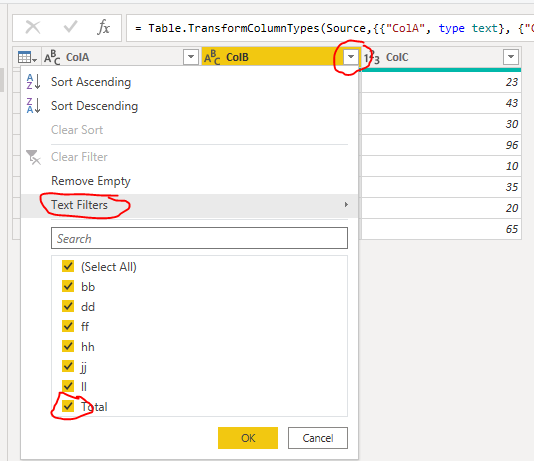
Task: Click the ColC cell with value 23
Action: pos(441,82)
